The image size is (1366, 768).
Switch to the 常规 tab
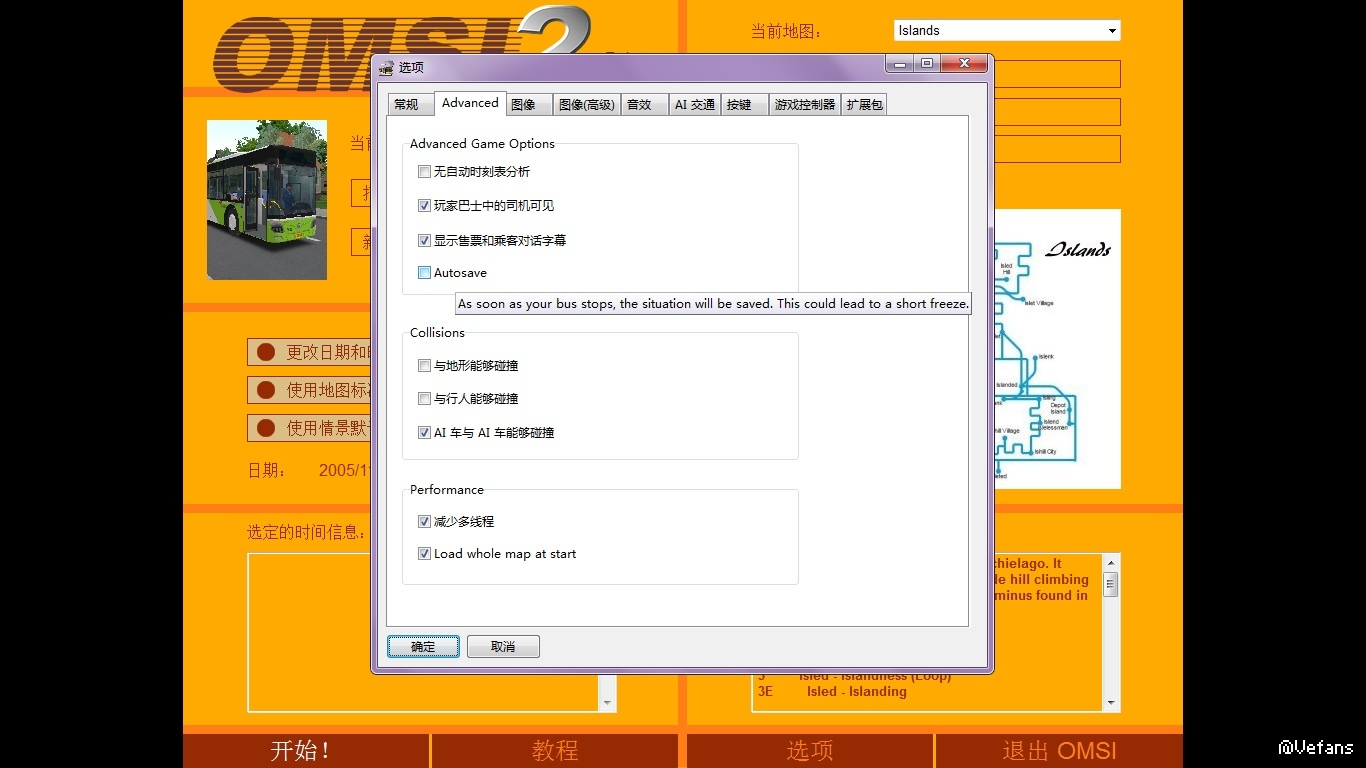click(x=411, y=105)
